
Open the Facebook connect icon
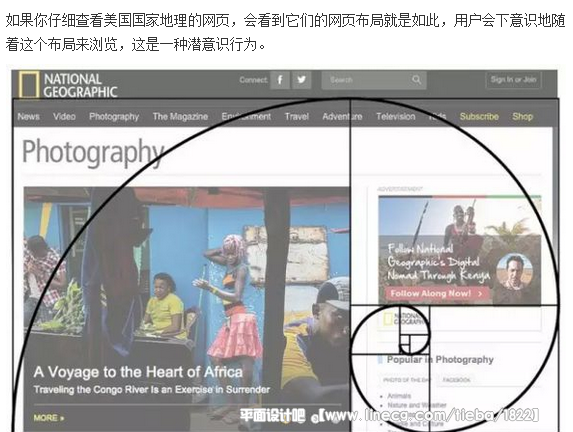coord(280,80)
